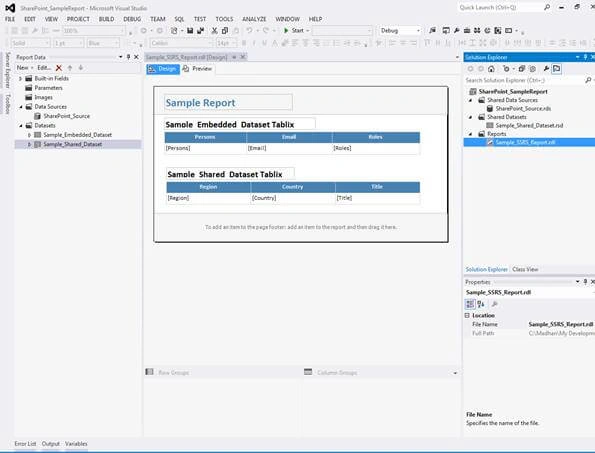Click the wrench Properties icon in Solution Explorer
The image size is (595, 453).
(546, 69)
